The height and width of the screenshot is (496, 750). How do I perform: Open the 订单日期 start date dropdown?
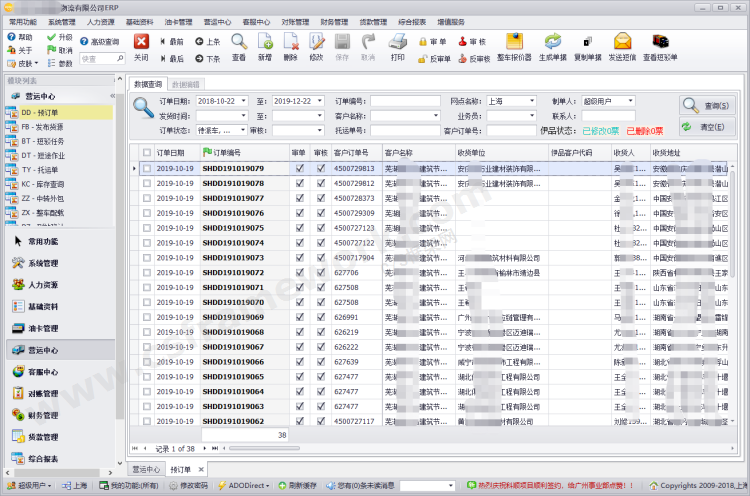click(243, 102)
